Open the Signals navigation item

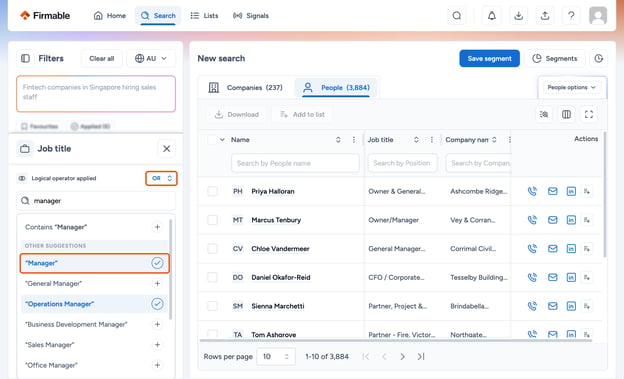point(251,16)
